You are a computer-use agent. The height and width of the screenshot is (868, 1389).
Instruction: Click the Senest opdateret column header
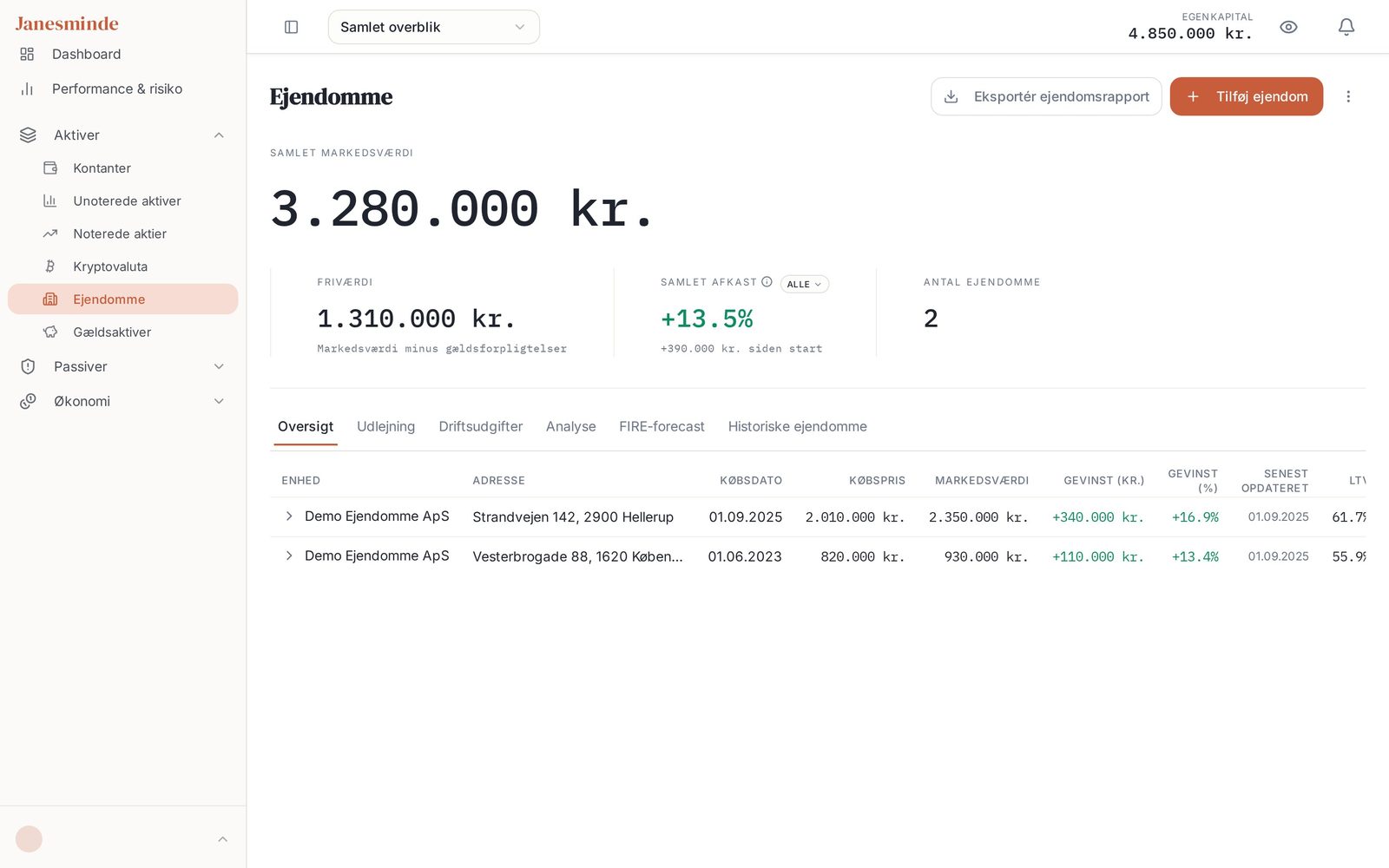click(1274, 481)
